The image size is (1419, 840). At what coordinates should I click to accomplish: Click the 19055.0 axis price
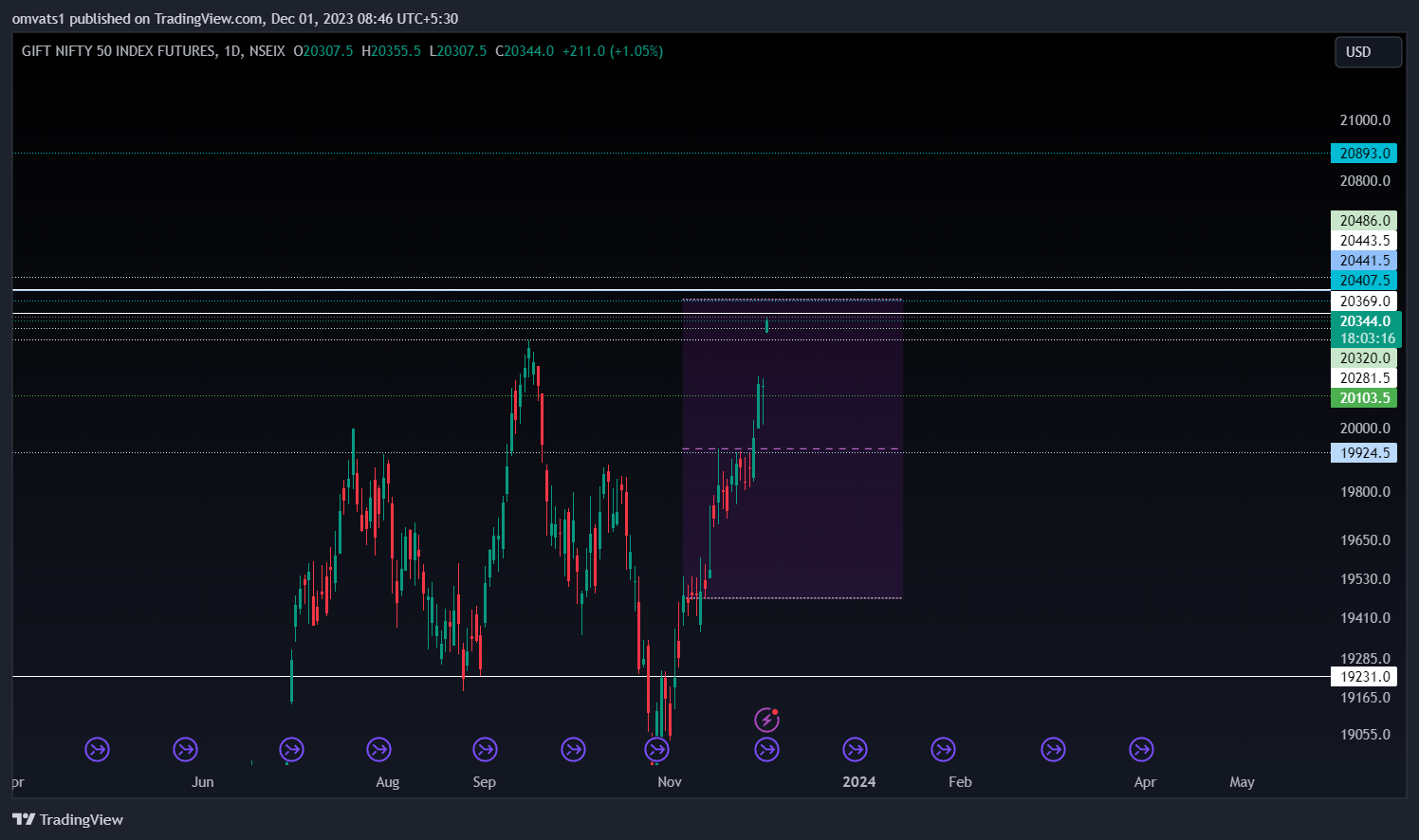tap(1365, 734)
